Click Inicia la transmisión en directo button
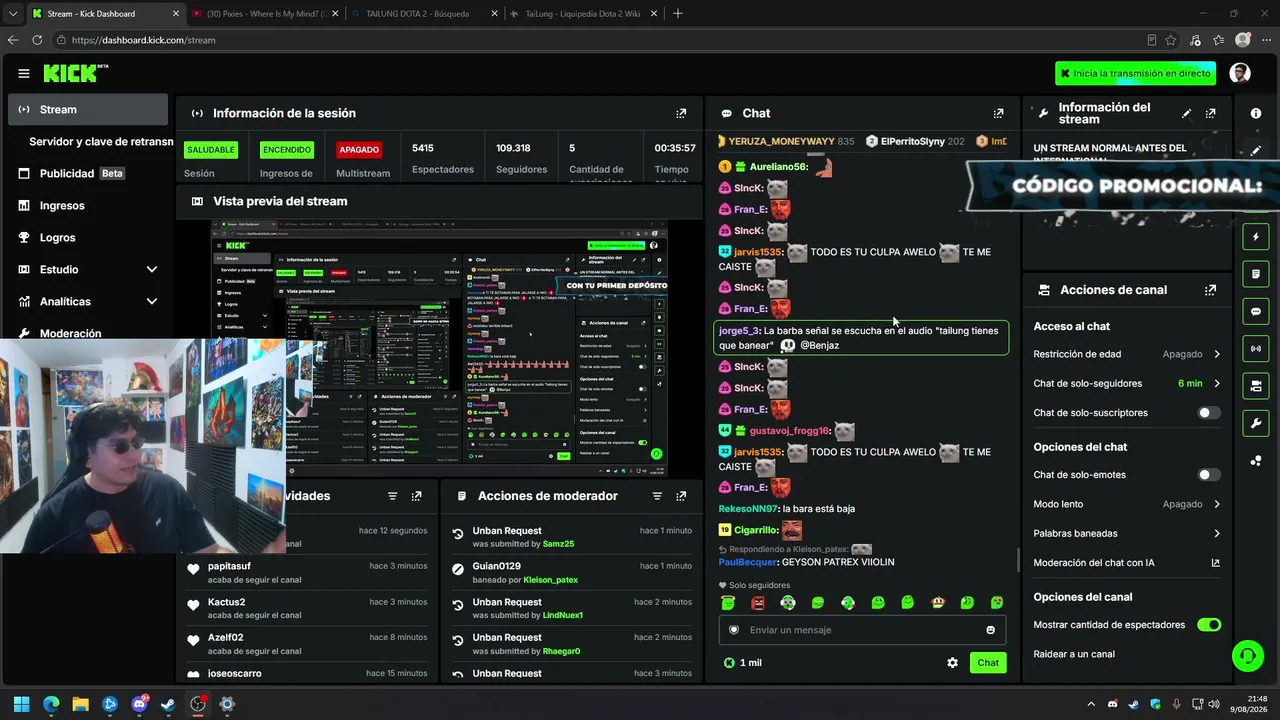Image resolution: width=1280 pixels, height=720 pixels. coord(1135,73)
